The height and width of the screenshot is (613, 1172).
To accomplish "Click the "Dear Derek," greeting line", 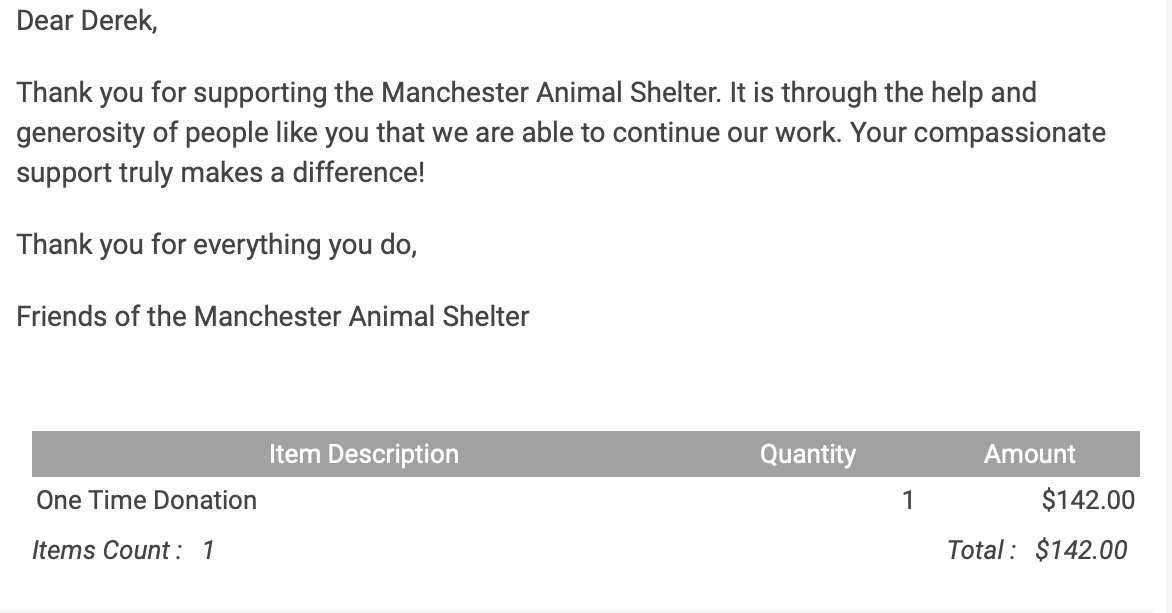I will [87, 21].
